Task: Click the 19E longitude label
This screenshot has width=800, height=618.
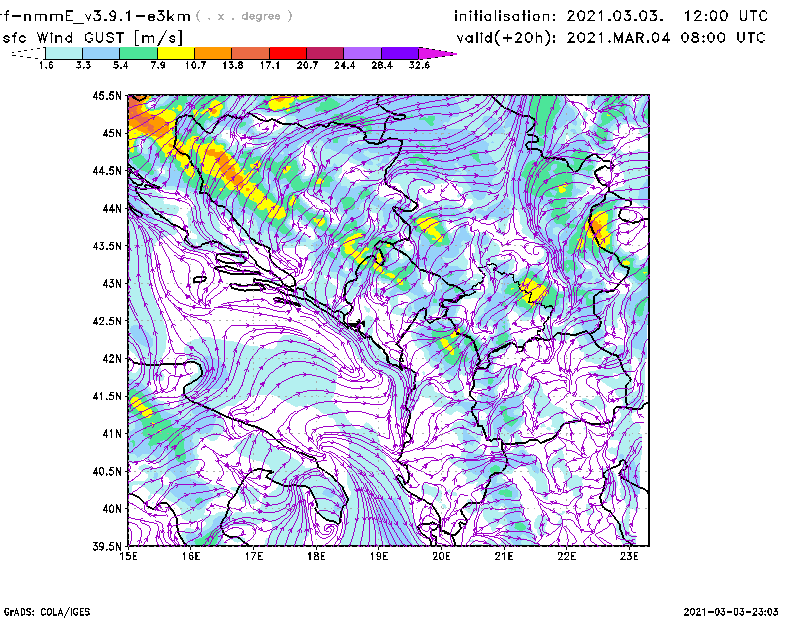Action: pos(379,556)
